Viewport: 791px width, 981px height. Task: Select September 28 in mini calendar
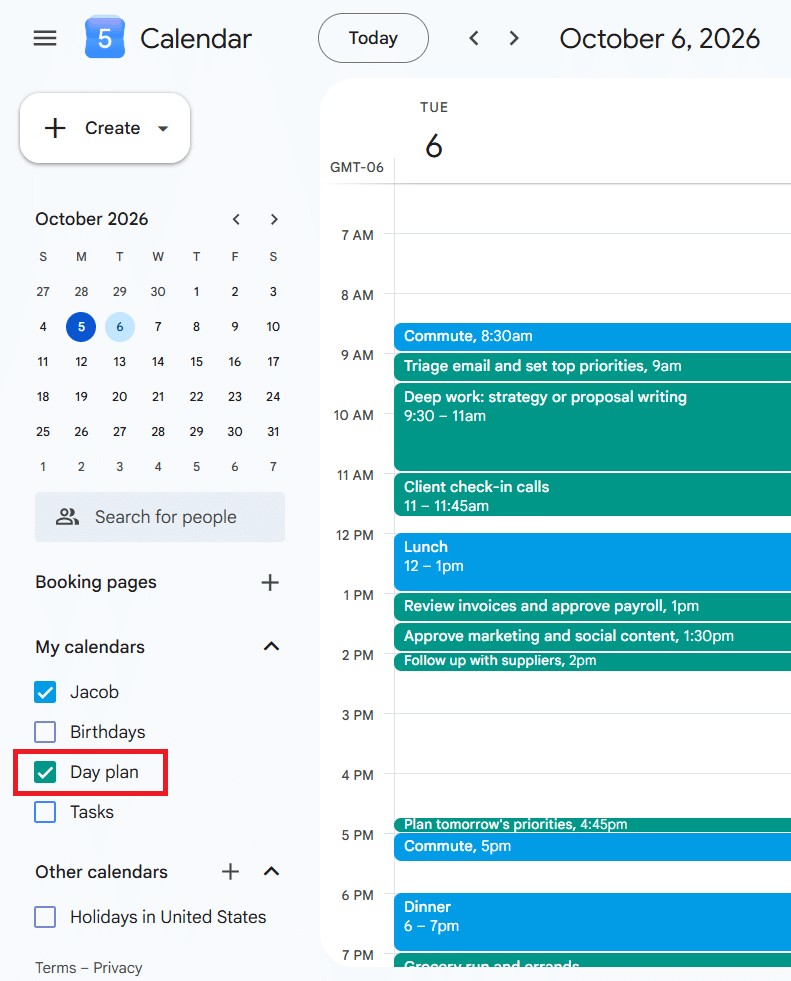point(81,292)
